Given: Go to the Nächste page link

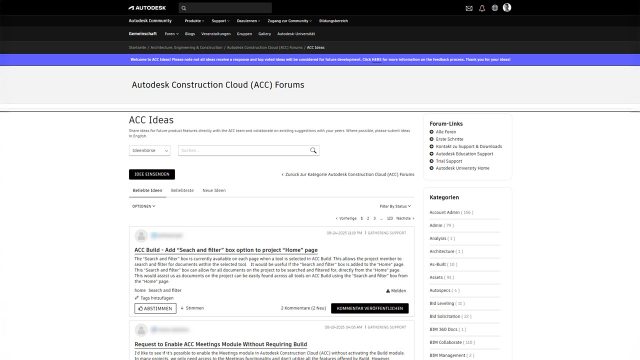Looking at the screenshot, I should pos(405,219).
